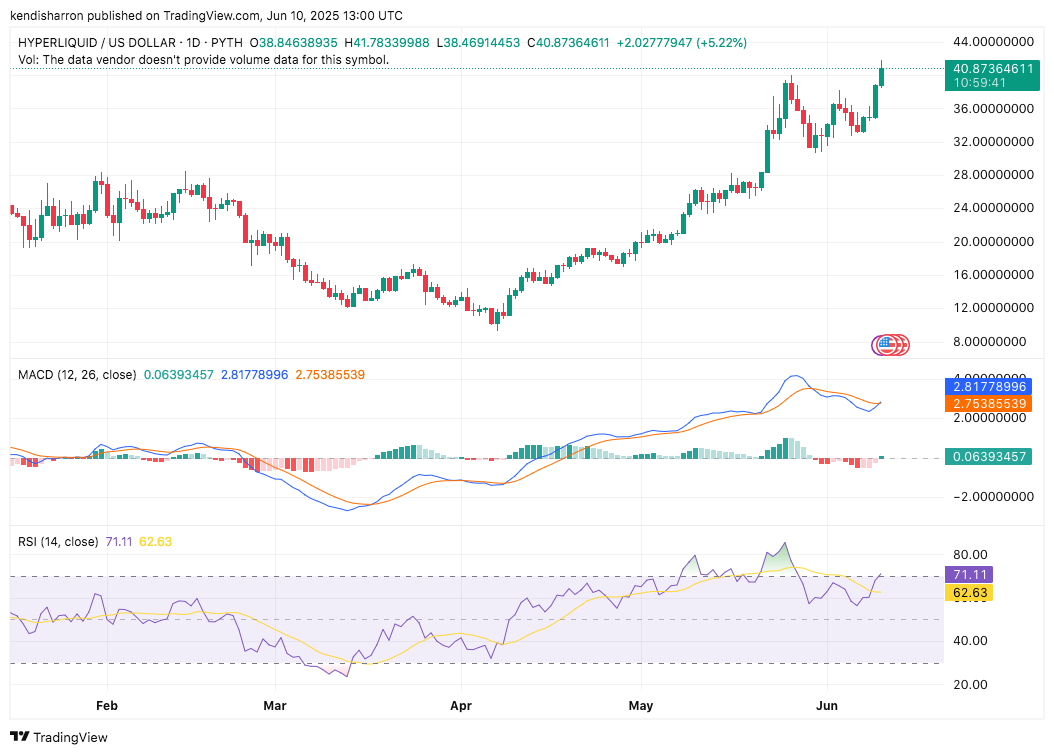Click the current price label 40.87364611
Screen dimensions: 1054x754
(992, 69)
